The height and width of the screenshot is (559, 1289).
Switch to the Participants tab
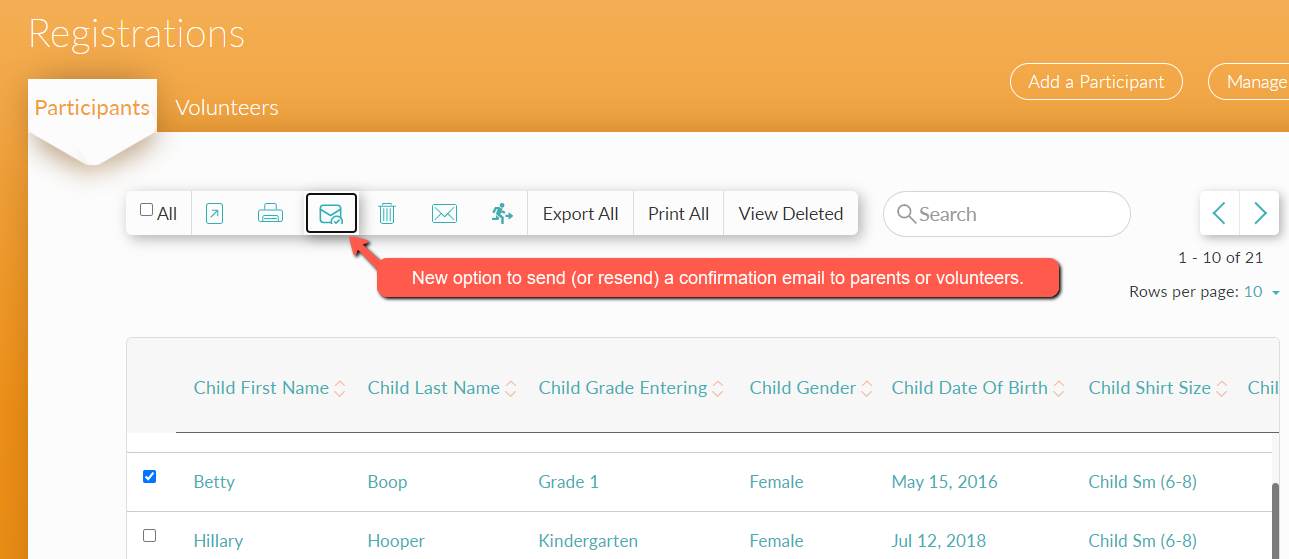tap(92, 108)
